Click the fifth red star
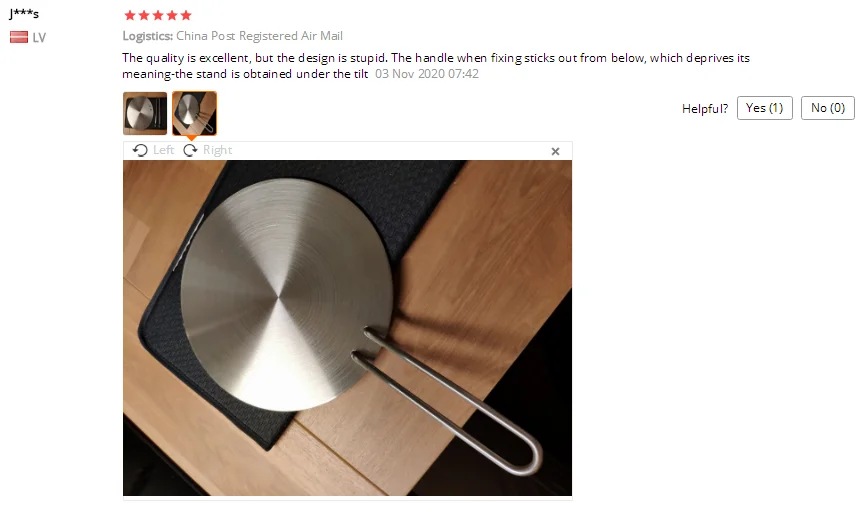Viewport: 858px width, 511px height. click(186, 15)
